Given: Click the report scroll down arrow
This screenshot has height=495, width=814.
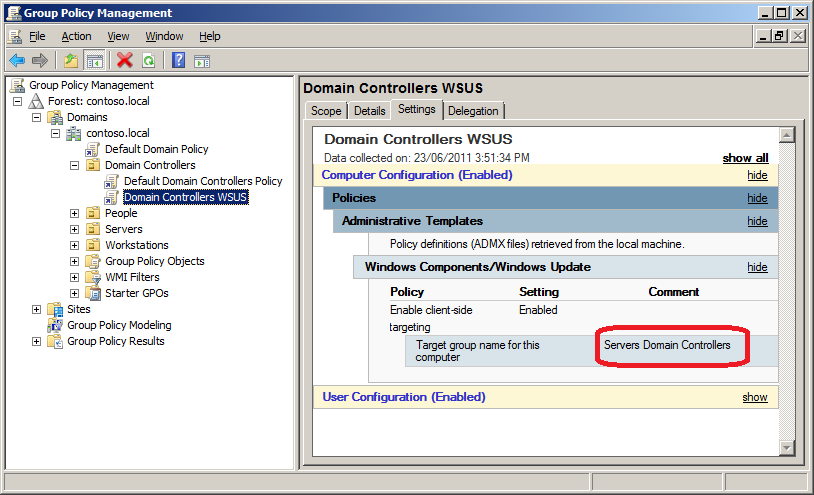Looking at the screenshot, I should (x=786, y=447).
